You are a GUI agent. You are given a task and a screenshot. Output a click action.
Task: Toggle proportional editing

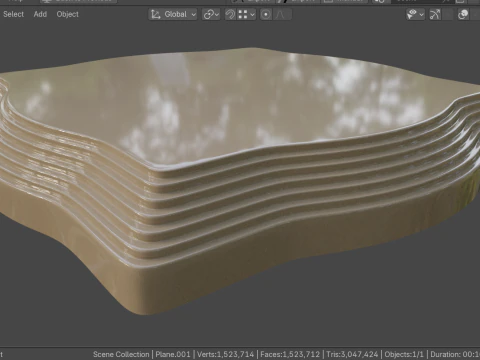coord(266,14)
